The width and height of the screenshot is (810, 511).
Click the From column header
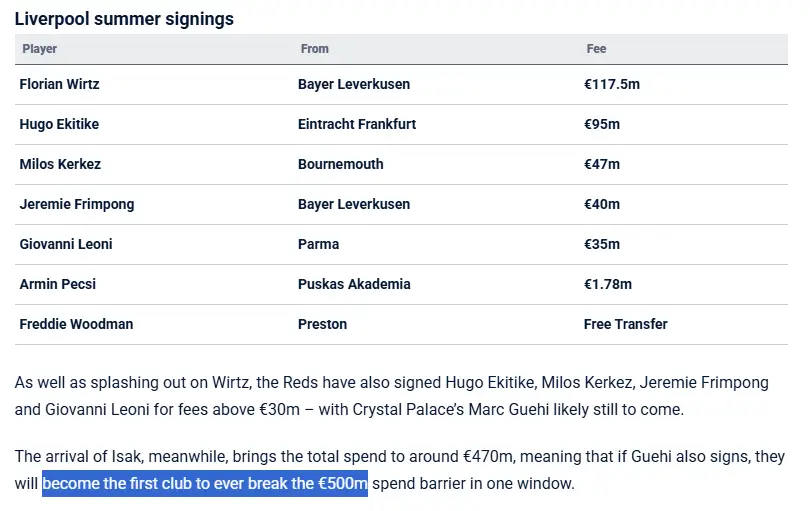coord(315,49)
